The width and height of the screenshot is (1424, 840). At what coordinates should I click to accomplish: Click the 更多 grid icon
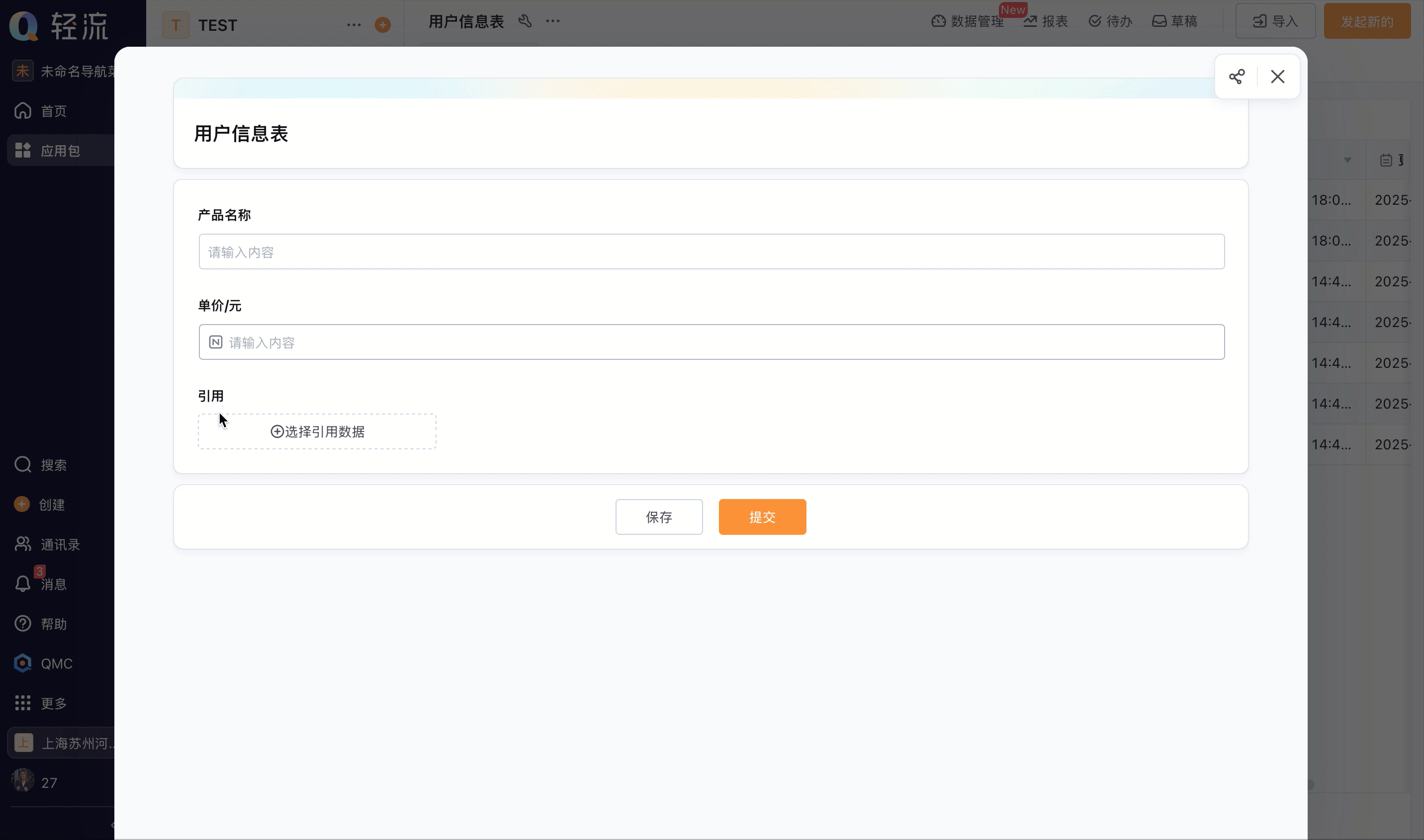point(23,703)
